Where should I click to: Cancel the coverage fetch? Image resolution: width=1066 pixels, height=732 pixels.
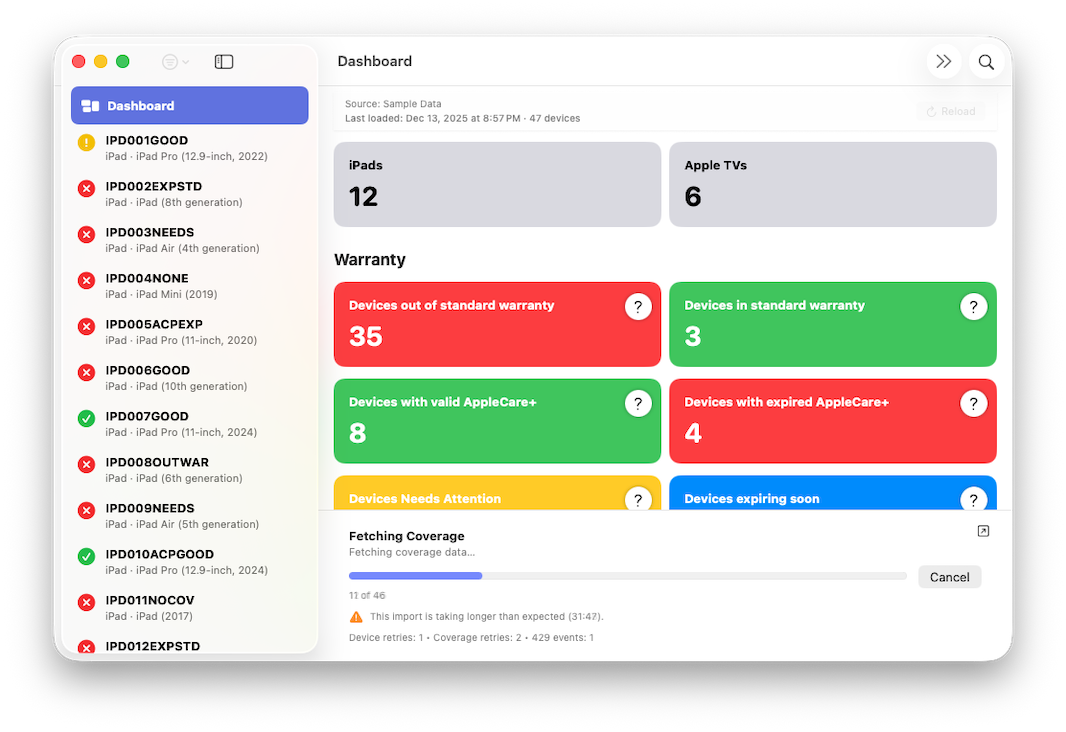coord(949,577)
